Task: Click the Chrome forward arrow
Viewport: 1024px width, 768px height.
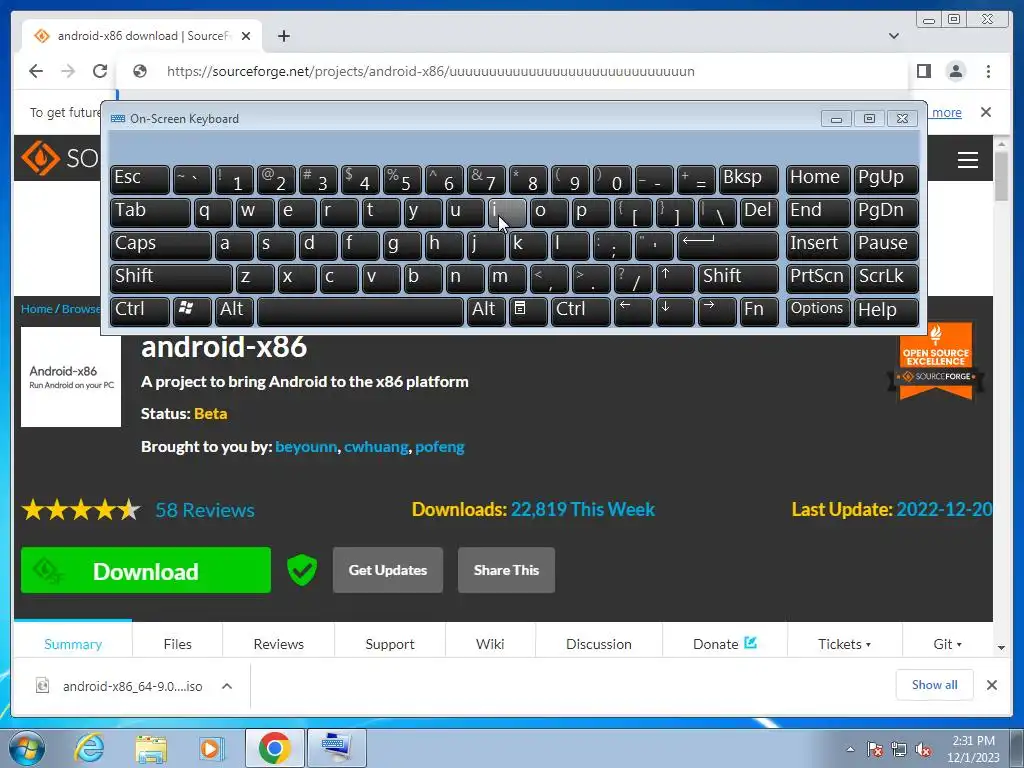Action: (68, 71)
